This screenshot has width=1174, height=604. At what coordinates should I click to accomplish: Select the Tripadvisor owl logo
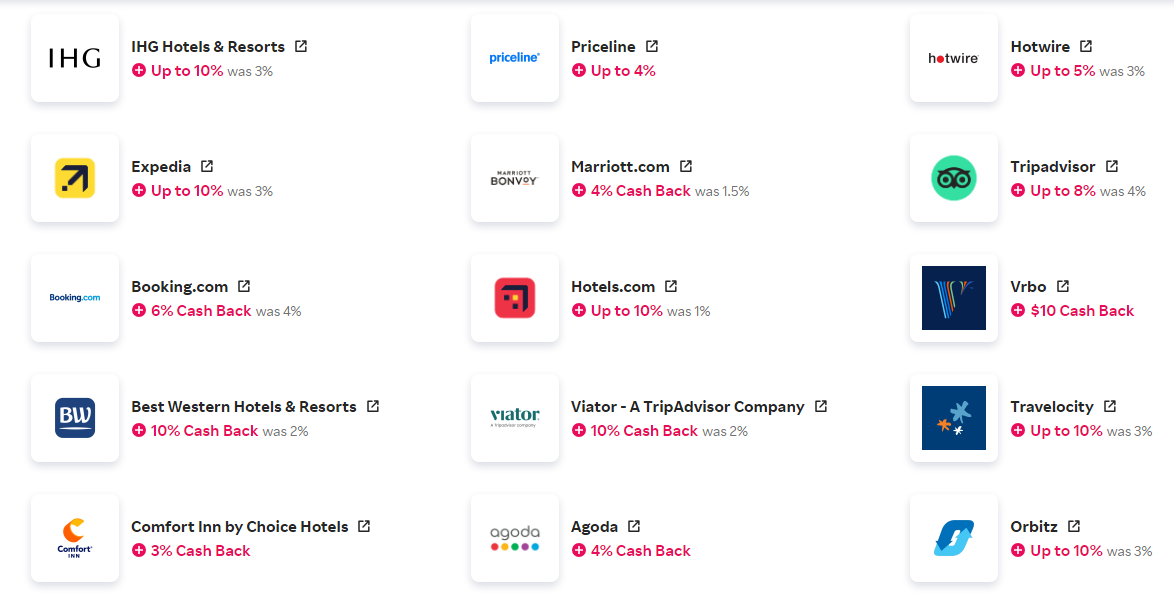pyautogui.click(x=954, y=178)
